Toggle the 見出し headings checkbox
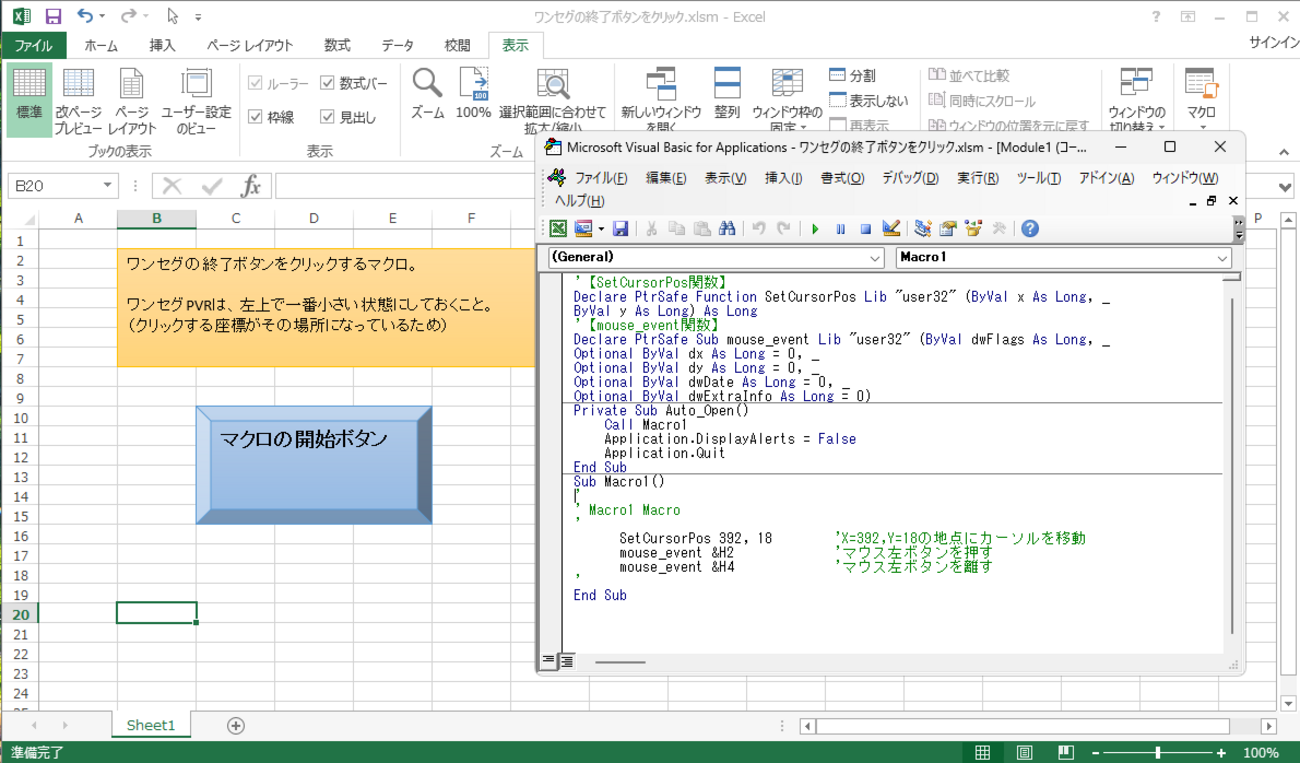 pyautogui.click(x=327, y=117)
